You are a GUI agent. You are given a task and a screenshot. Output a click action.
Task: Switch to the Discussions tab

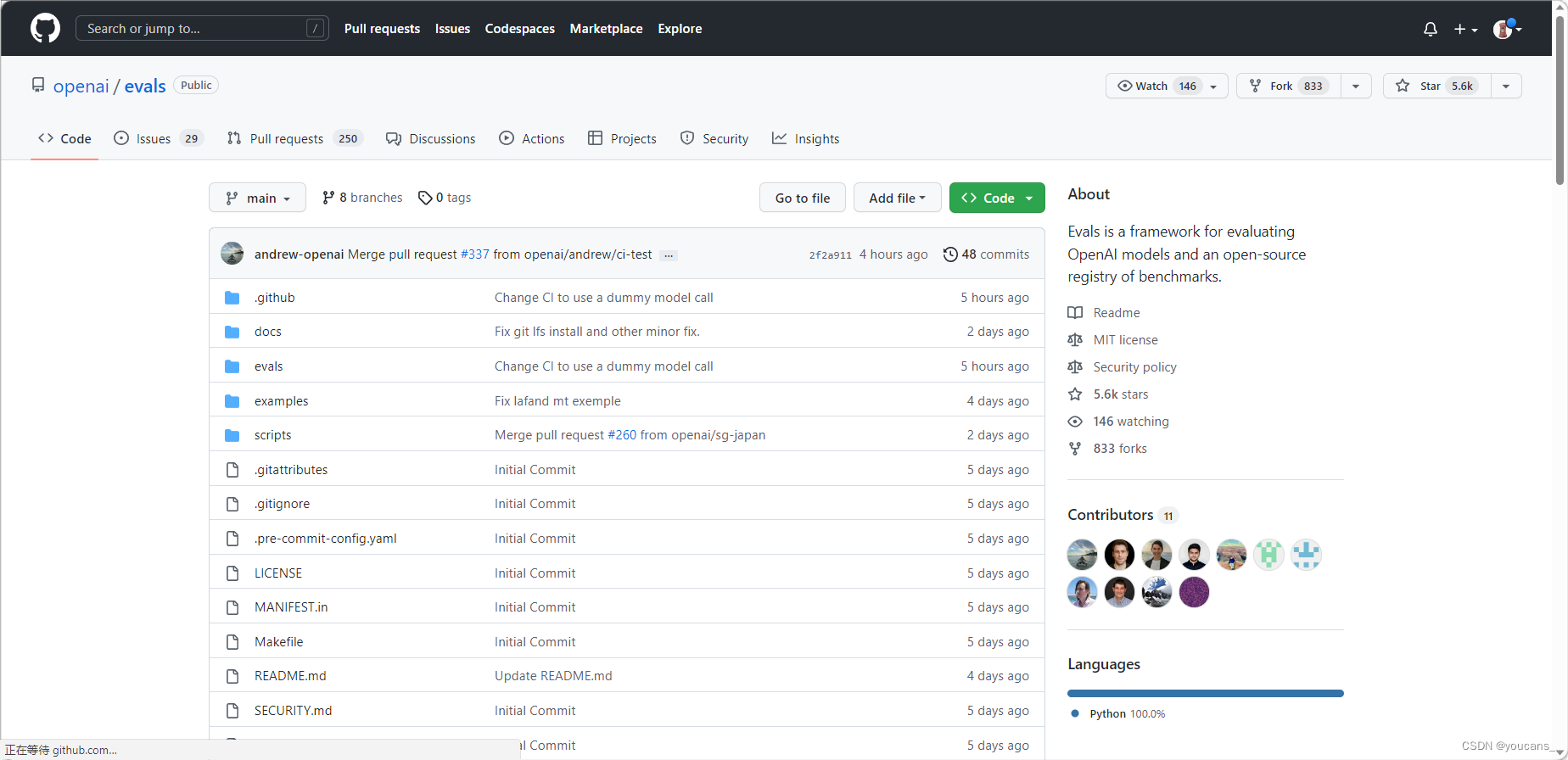[x=431, y=138]
